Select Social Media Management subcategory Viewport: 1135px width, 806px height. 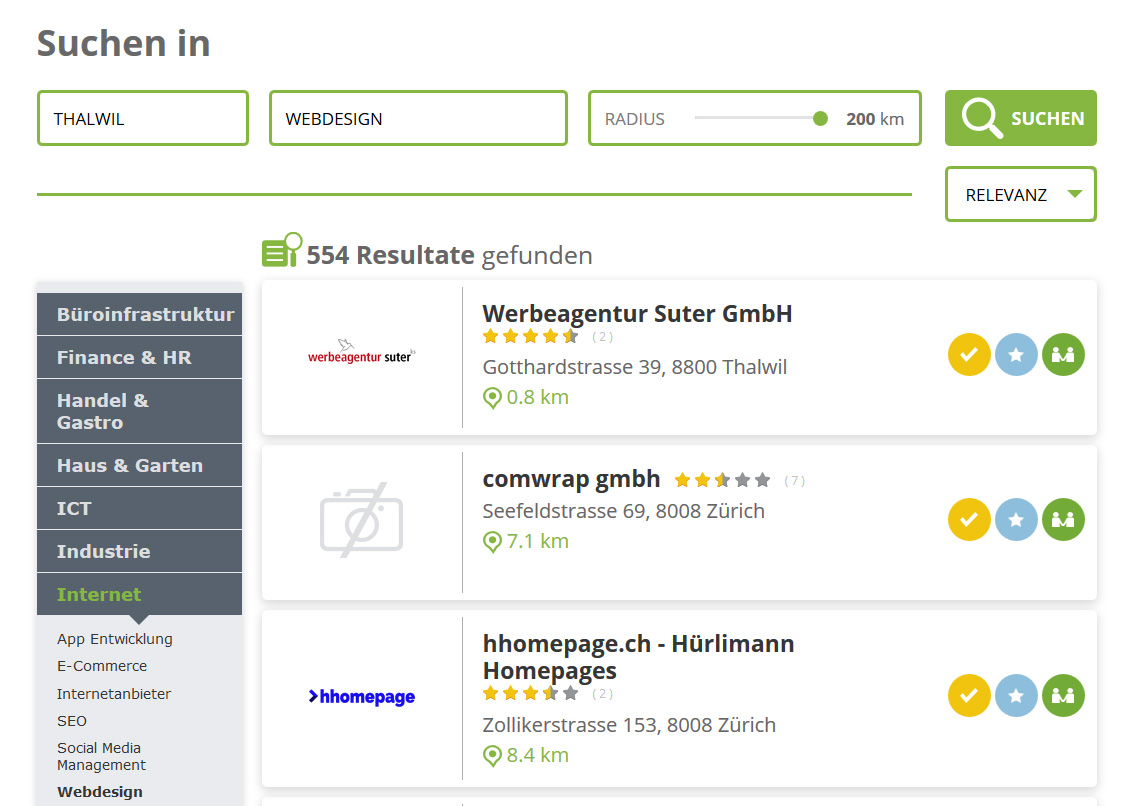101,756
